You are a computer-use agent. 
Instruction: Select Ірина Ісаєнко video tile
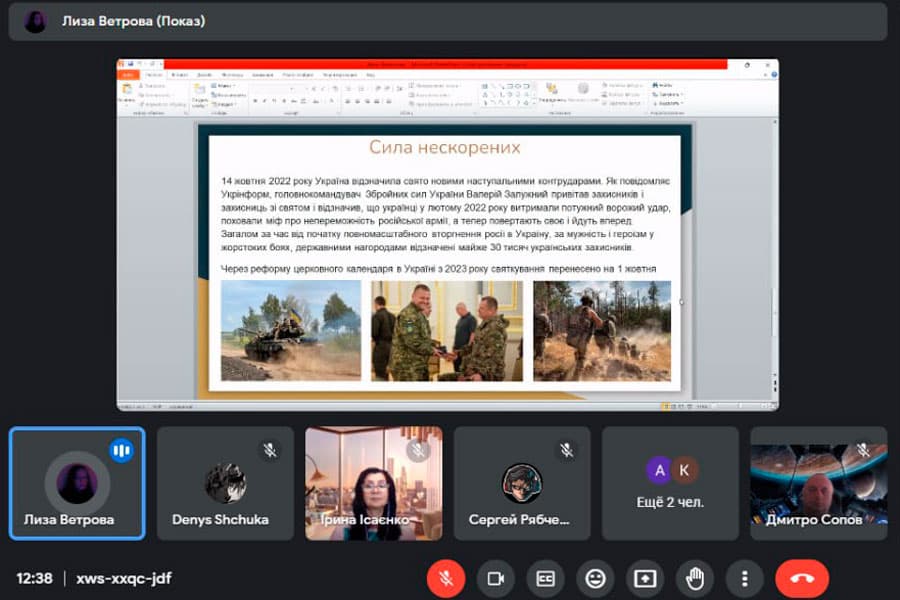373,484
